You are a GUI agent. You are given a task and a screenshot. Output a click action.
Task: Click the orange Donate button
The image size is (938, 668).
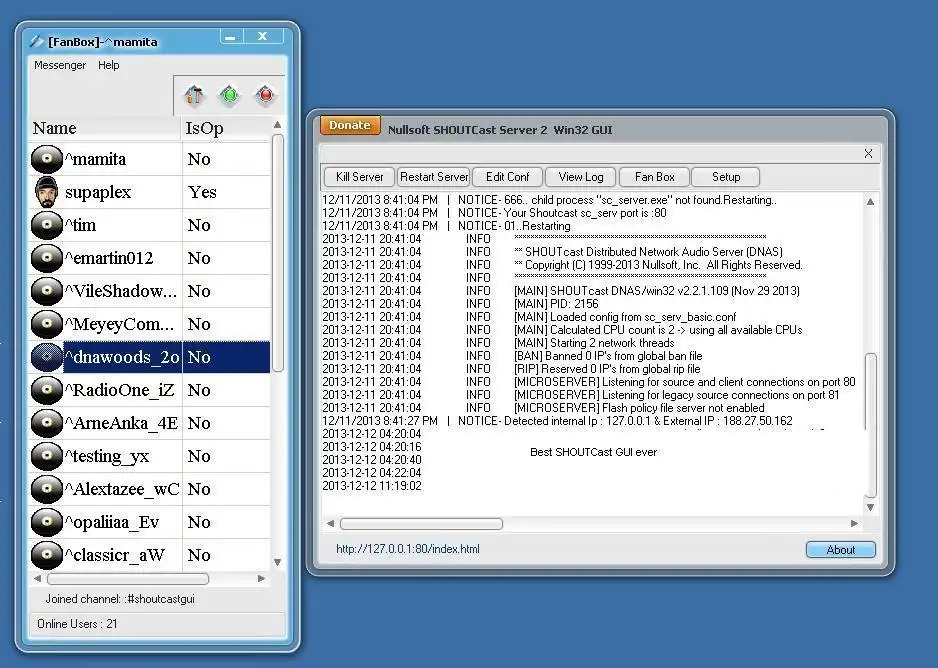click(x=350, y=125)
